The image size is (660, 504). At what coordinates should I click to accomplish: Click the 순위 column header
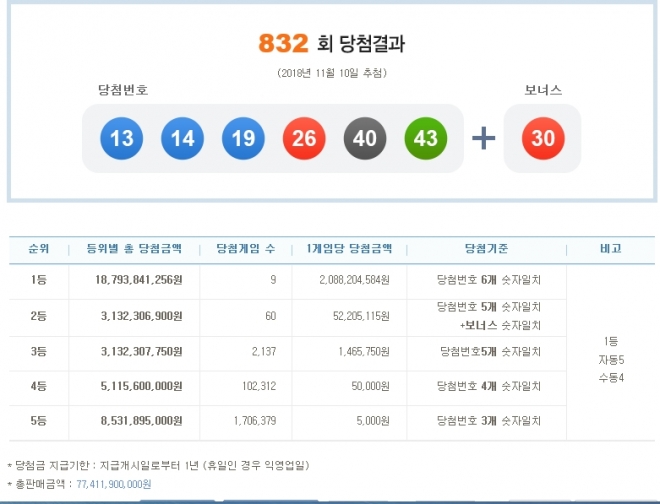[x=38, y=250]
